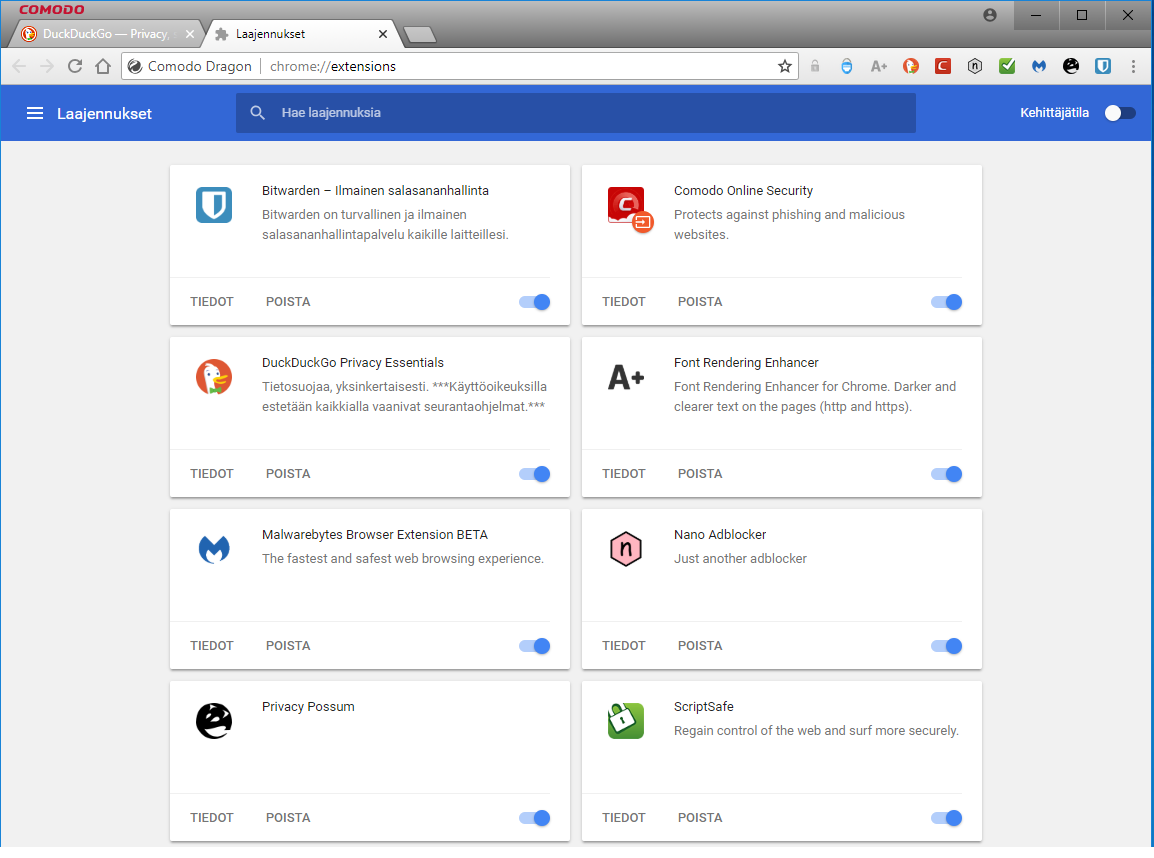Viewport: 1154px width, 858px height.
Task: Click the DuckDuckGo toolbar extension icon
Action: coord(911,67)
